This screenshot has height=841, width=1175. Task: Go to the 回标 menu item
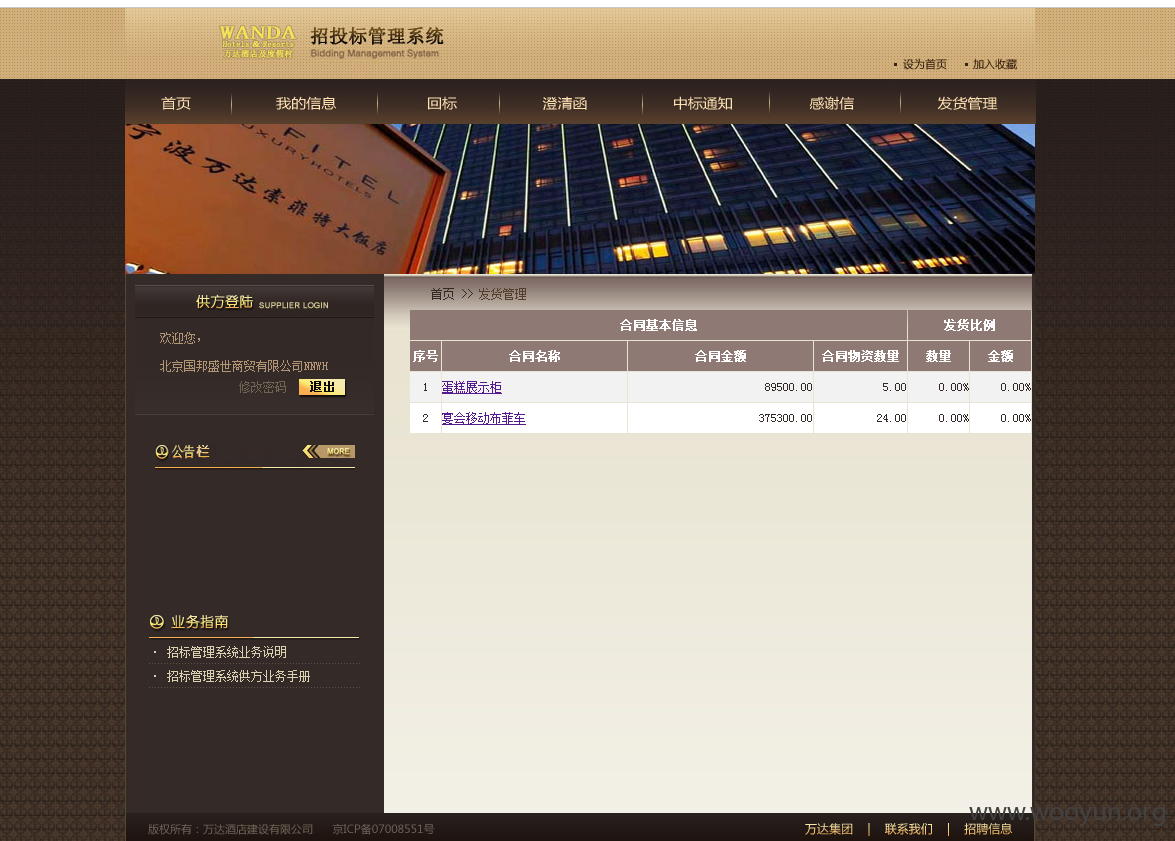[x=442, y=103]
